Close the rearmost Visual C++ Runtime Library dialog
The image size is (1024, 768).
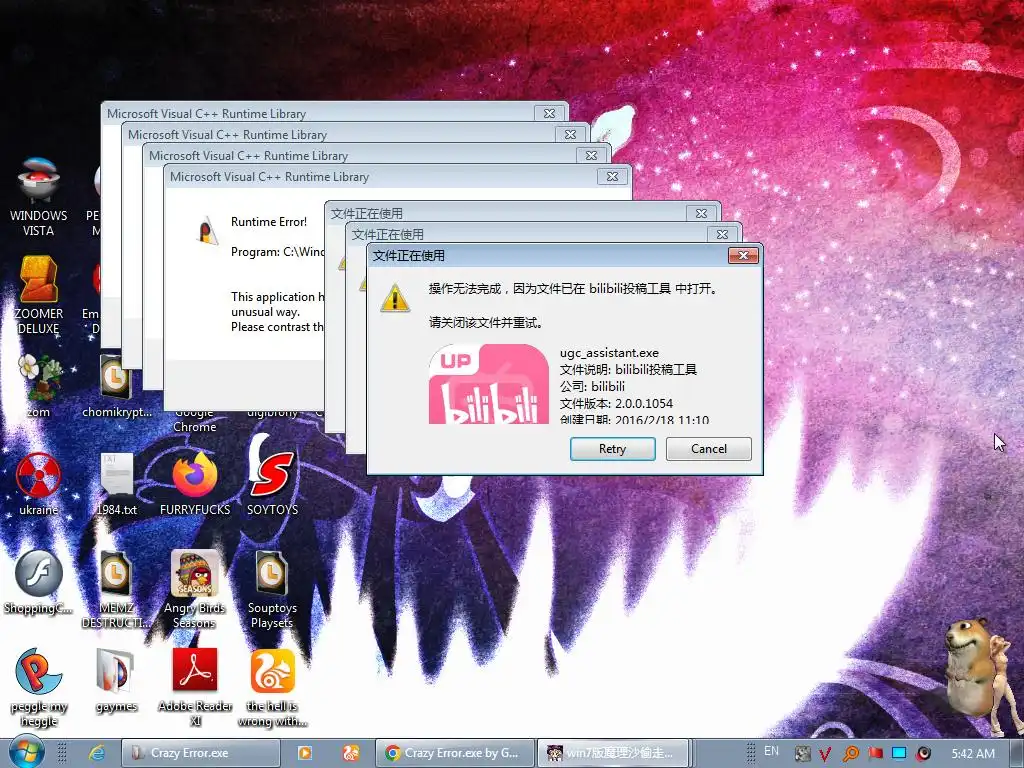click(549, 113)
